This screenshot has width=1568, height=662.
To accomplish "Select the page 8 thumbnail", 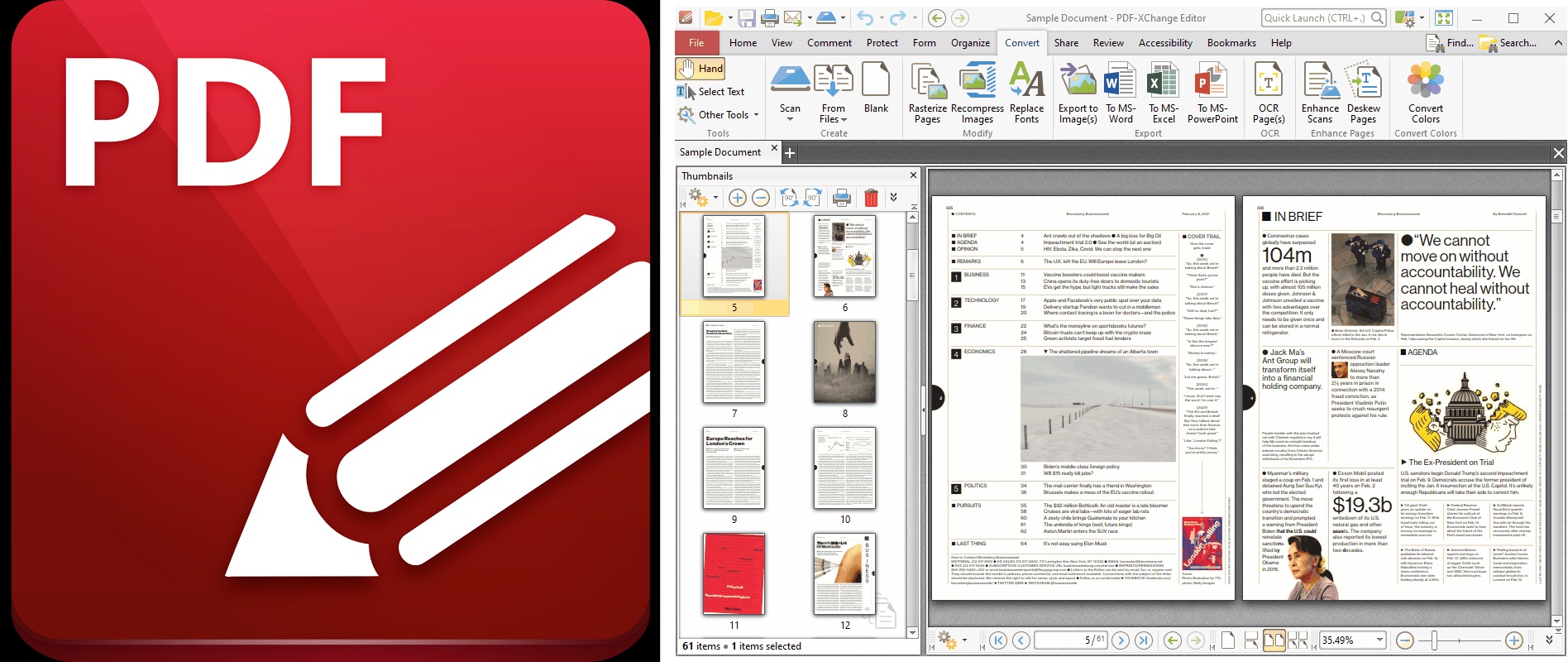I will 844,363.
